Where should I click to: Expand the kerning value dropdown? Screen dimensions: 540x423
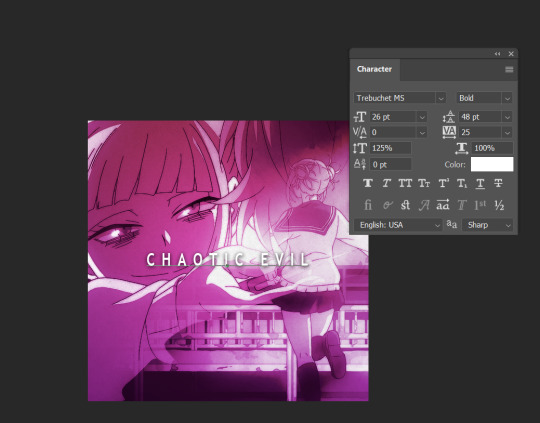pyautogui.click(x=422, y=132)
